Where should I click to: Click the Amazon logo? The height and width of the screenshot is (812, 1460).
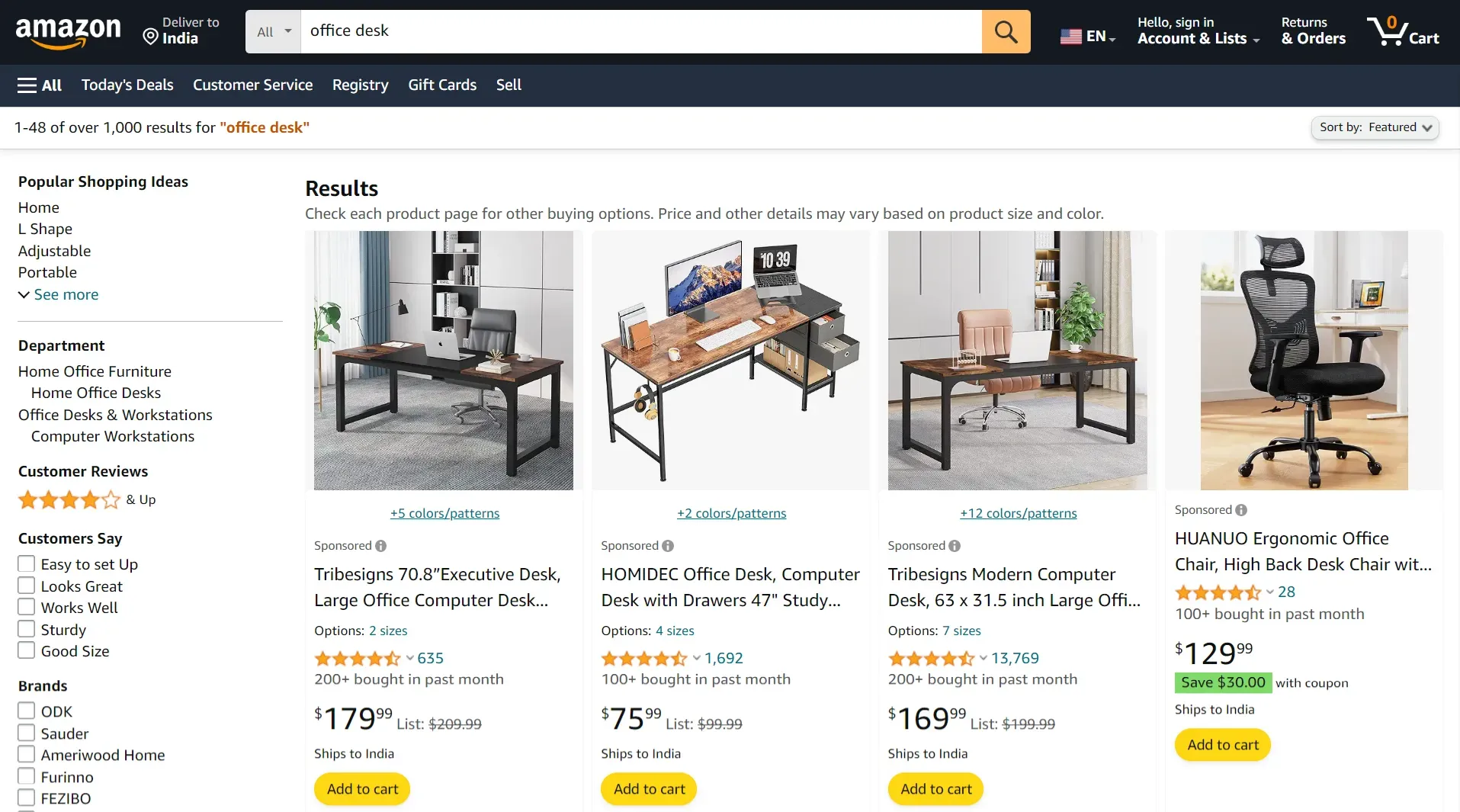[x=68, y=32]
